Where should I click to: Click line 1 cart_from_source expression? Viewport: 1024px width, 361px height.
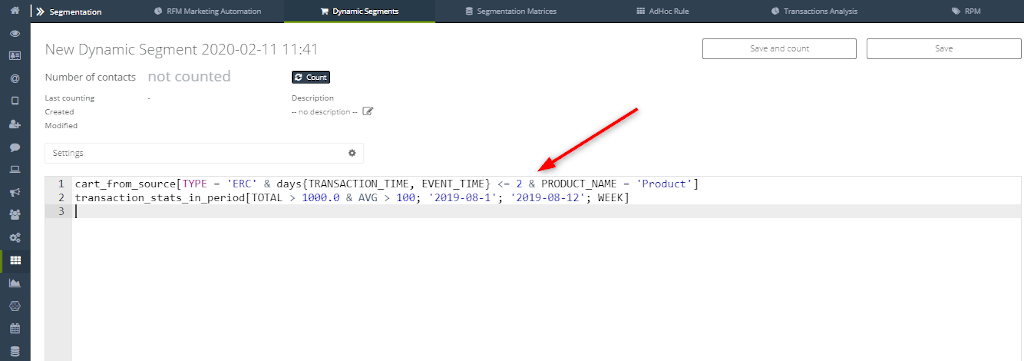387,184
